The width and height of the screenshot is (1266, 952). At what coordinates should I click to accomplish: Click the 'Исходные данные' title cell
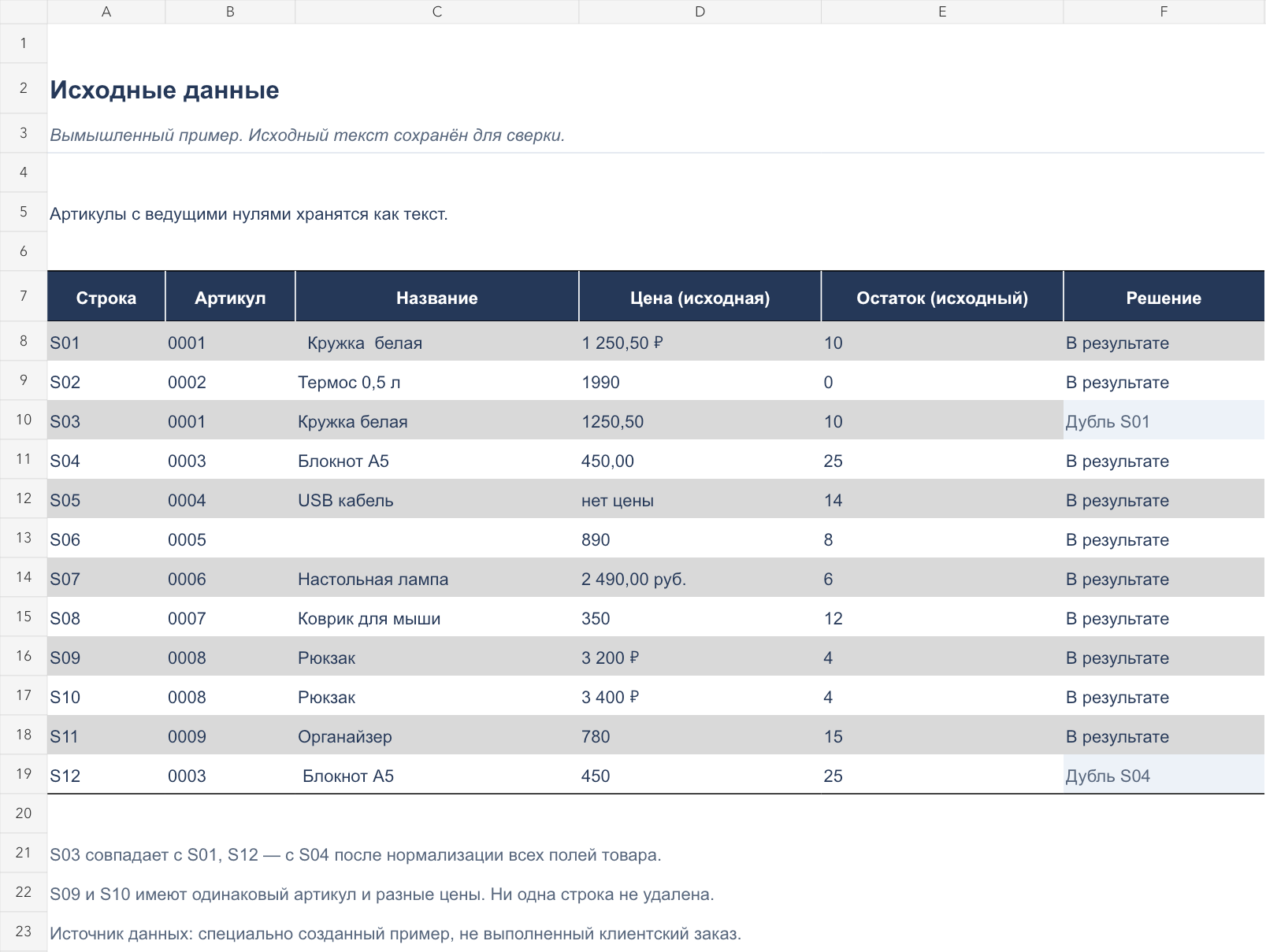[x=165, y=90]
